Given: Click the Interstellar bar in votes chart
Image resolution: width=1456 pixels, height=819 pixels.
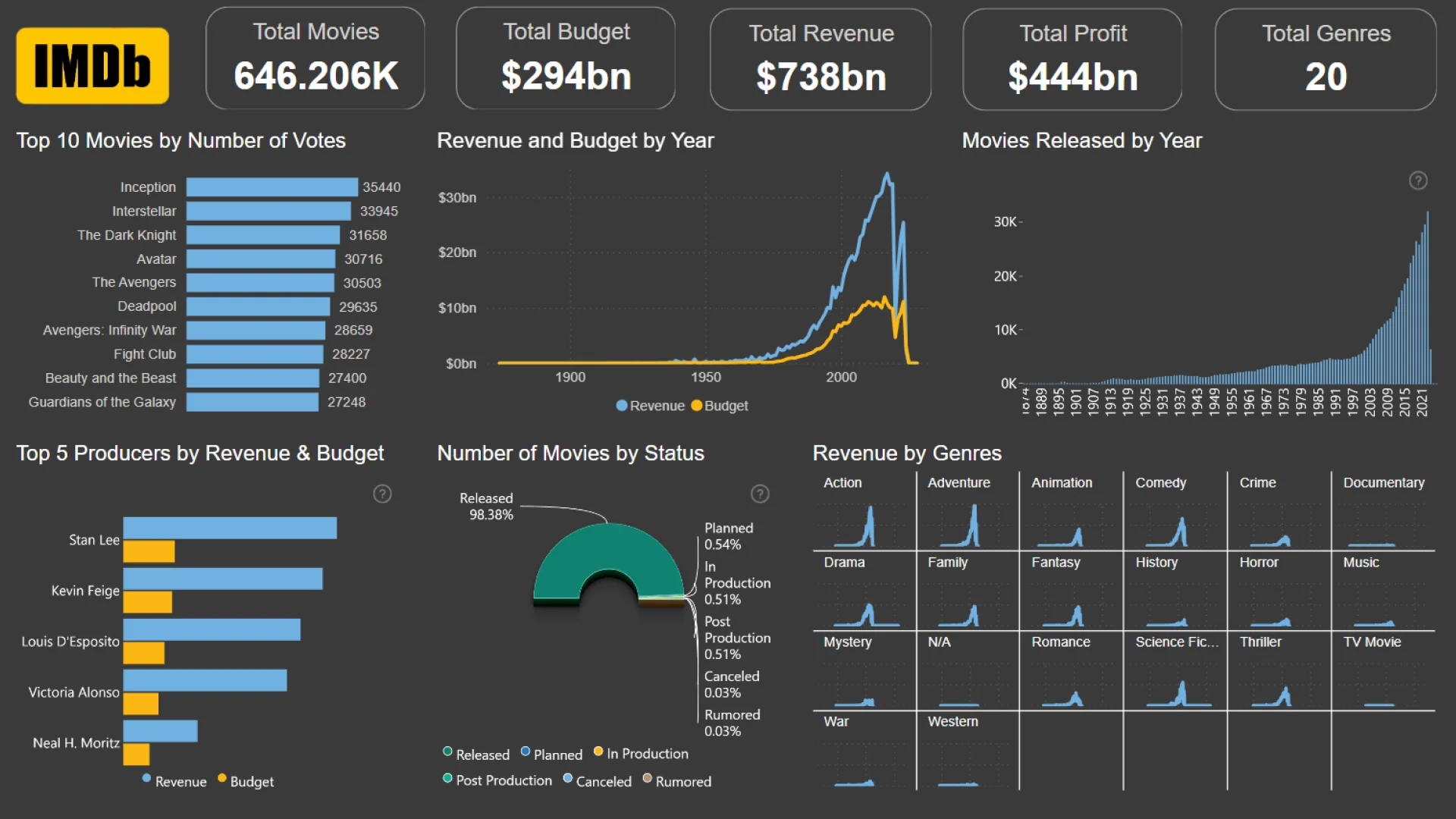Looking at the screenshot, I should tap(268, 211).
